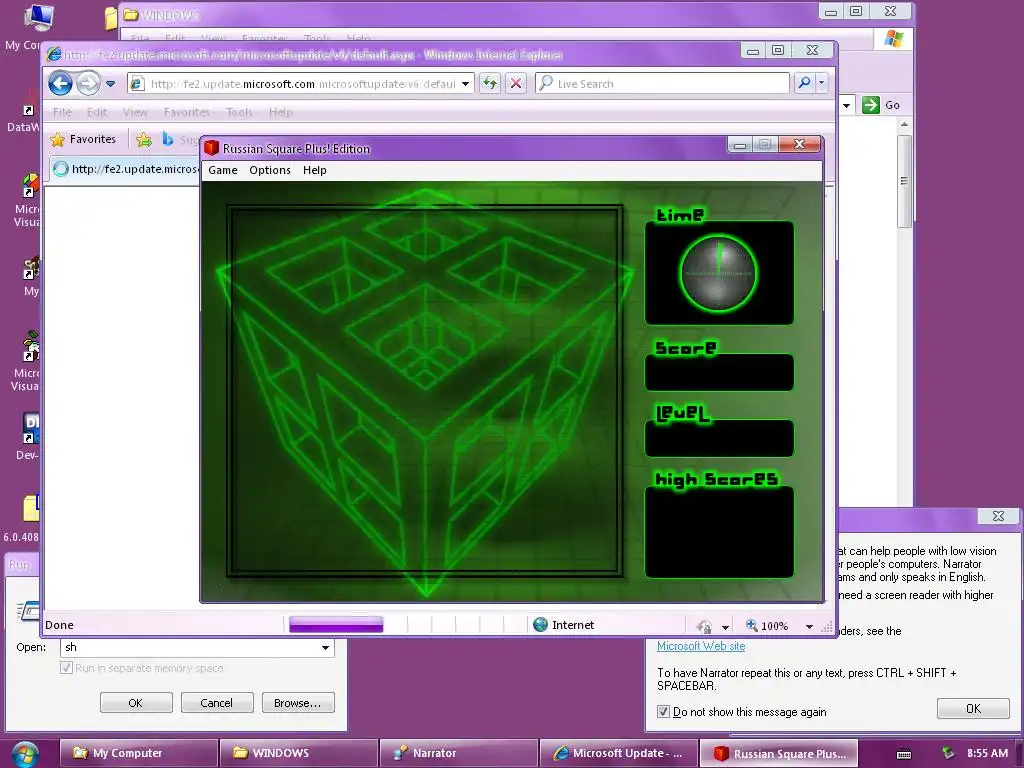
Task: Click the Internet Explorer logo in title bar
Action: point(54,54)
